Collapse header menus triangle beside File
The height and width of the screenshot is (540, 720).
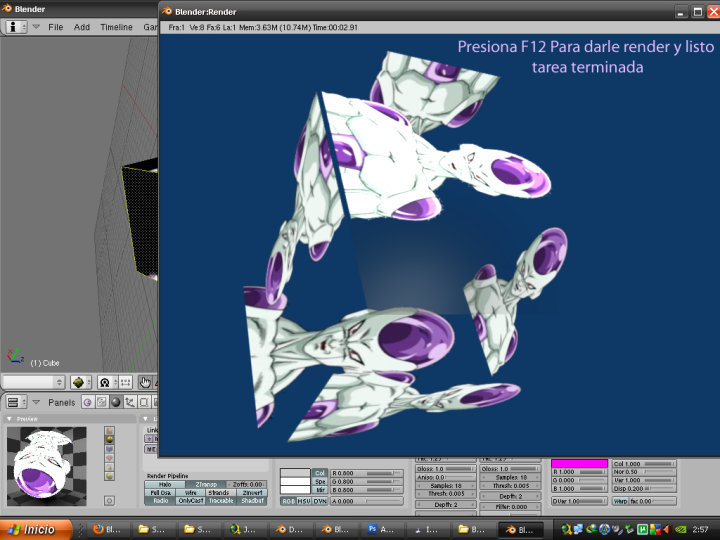(x=36, y=27)
